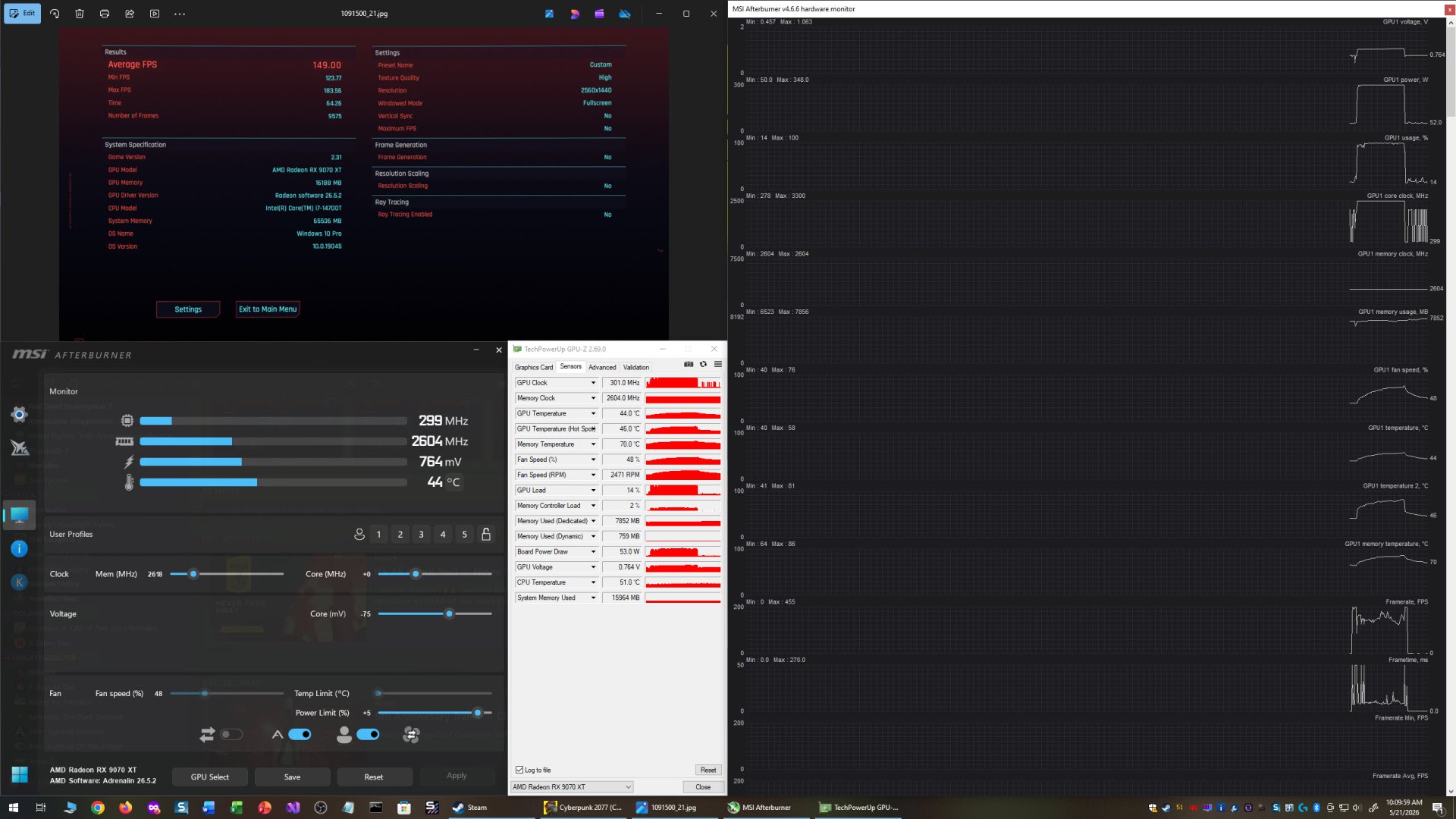Click Edit in Photos toolbar
The height and width of the screenshot is (819, 1456).
tap(23, 14)
